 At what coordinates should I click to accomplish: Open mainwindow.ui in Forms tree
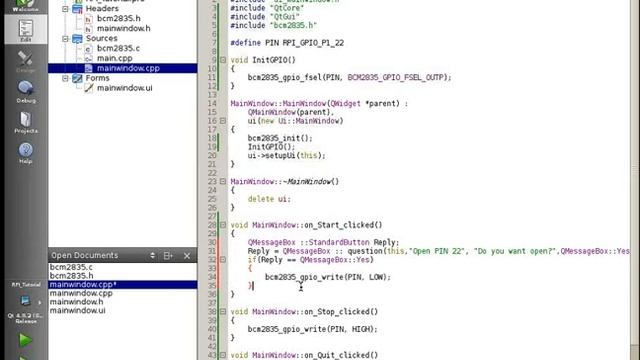pyautogui.click(x=124, y=88)
